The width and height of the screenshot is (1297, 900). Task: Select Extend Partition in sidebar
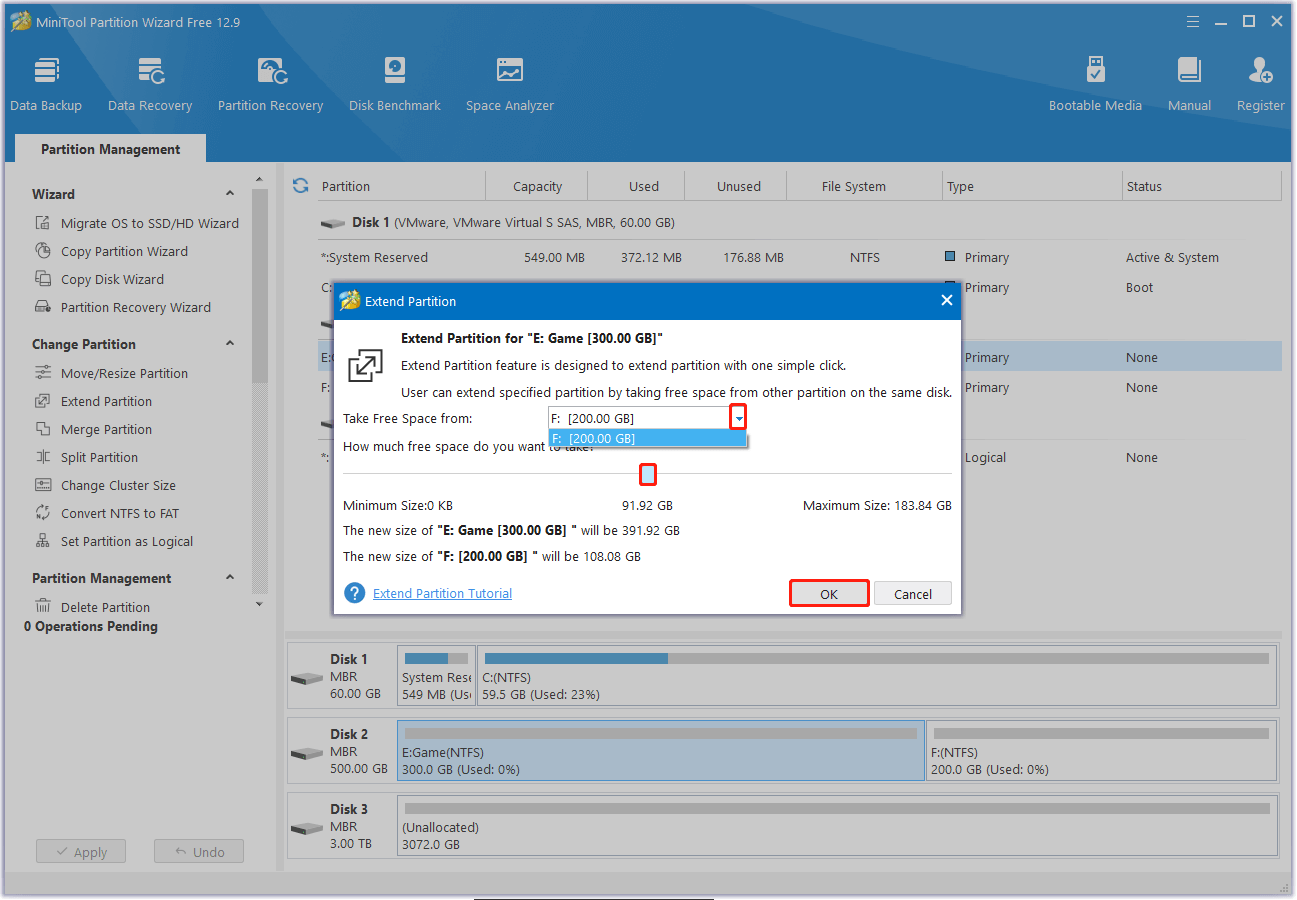pos(106,401)
